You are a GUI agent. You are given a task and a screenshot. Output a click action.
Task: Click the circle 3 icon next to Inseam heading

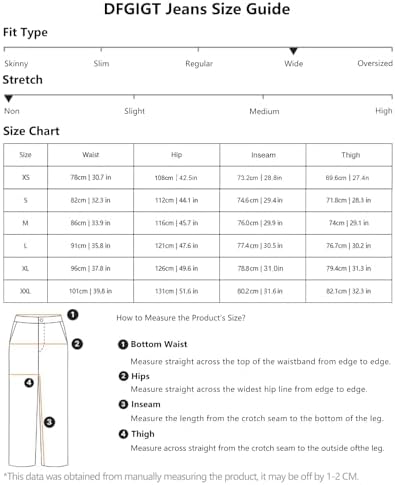coord(123,404)
